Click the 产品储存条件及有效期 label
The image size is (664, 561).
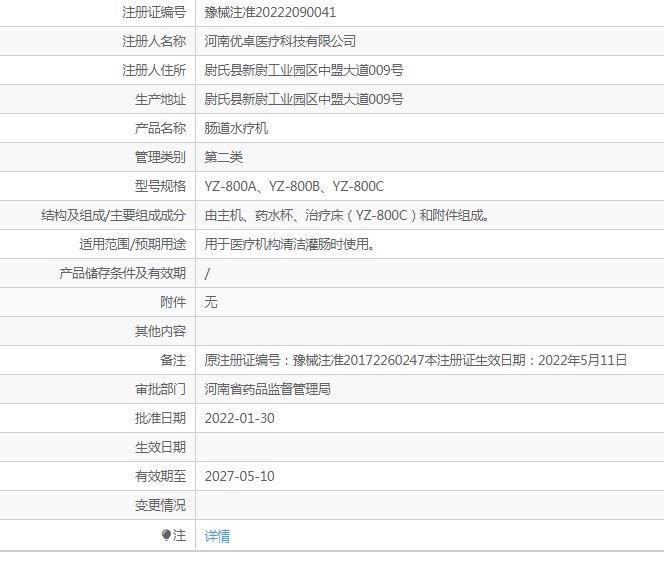coord(122,273)
